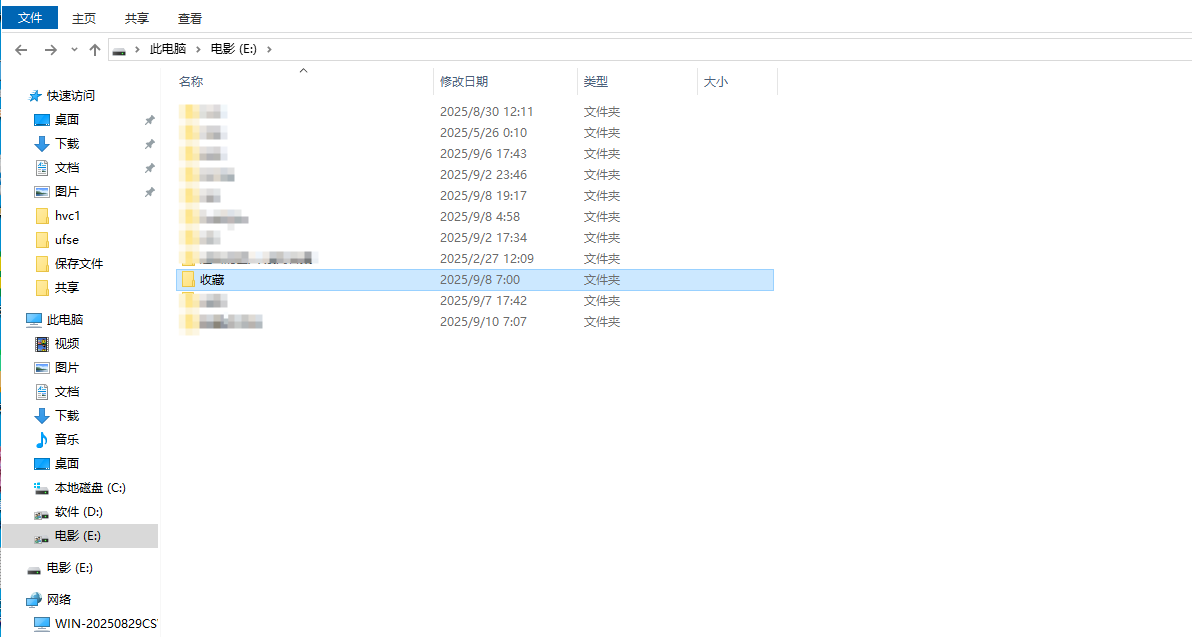Select folder modified 2025/8/30 12:11
Image resolution: width=1192 pixels, height=637 pixels.
point(475,112)
